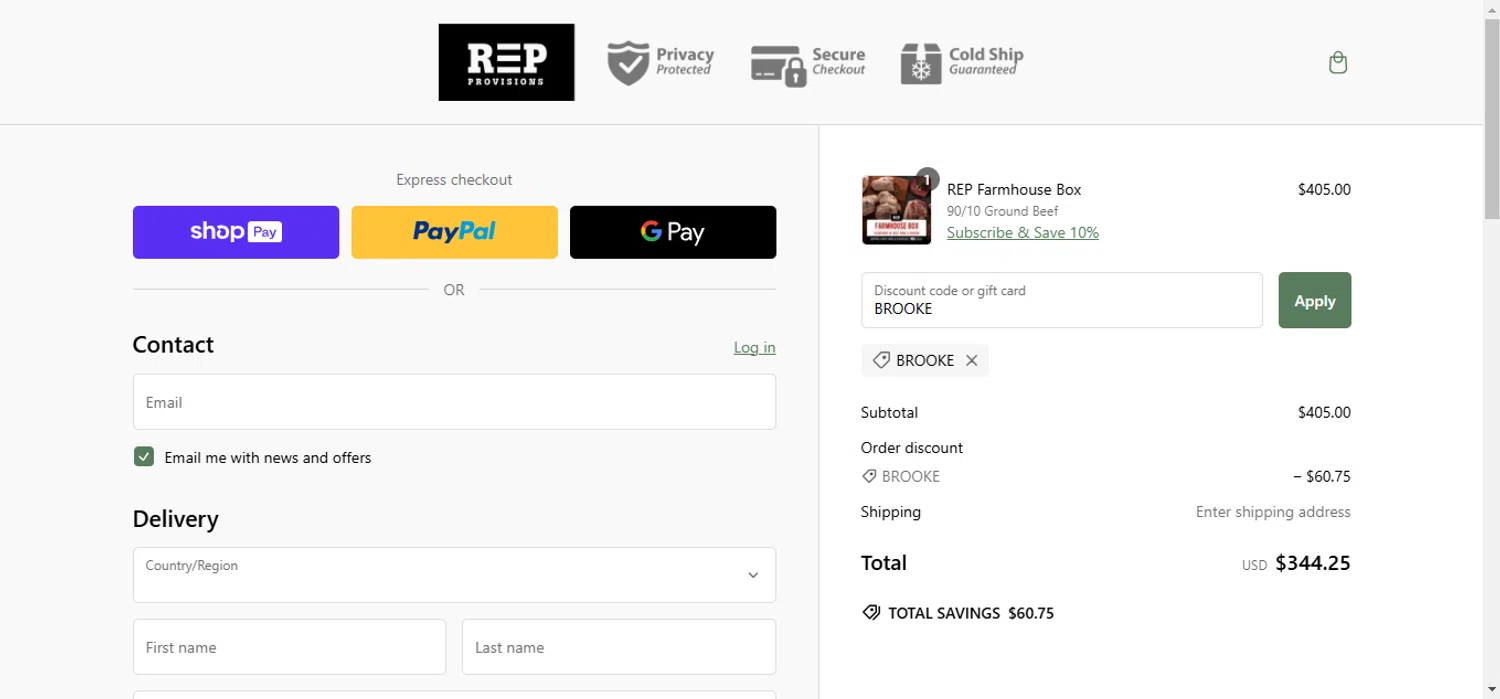Click the total amount $344.25
The width and height of the screenshot is (1500, 699).
[x=1313, y=563]
